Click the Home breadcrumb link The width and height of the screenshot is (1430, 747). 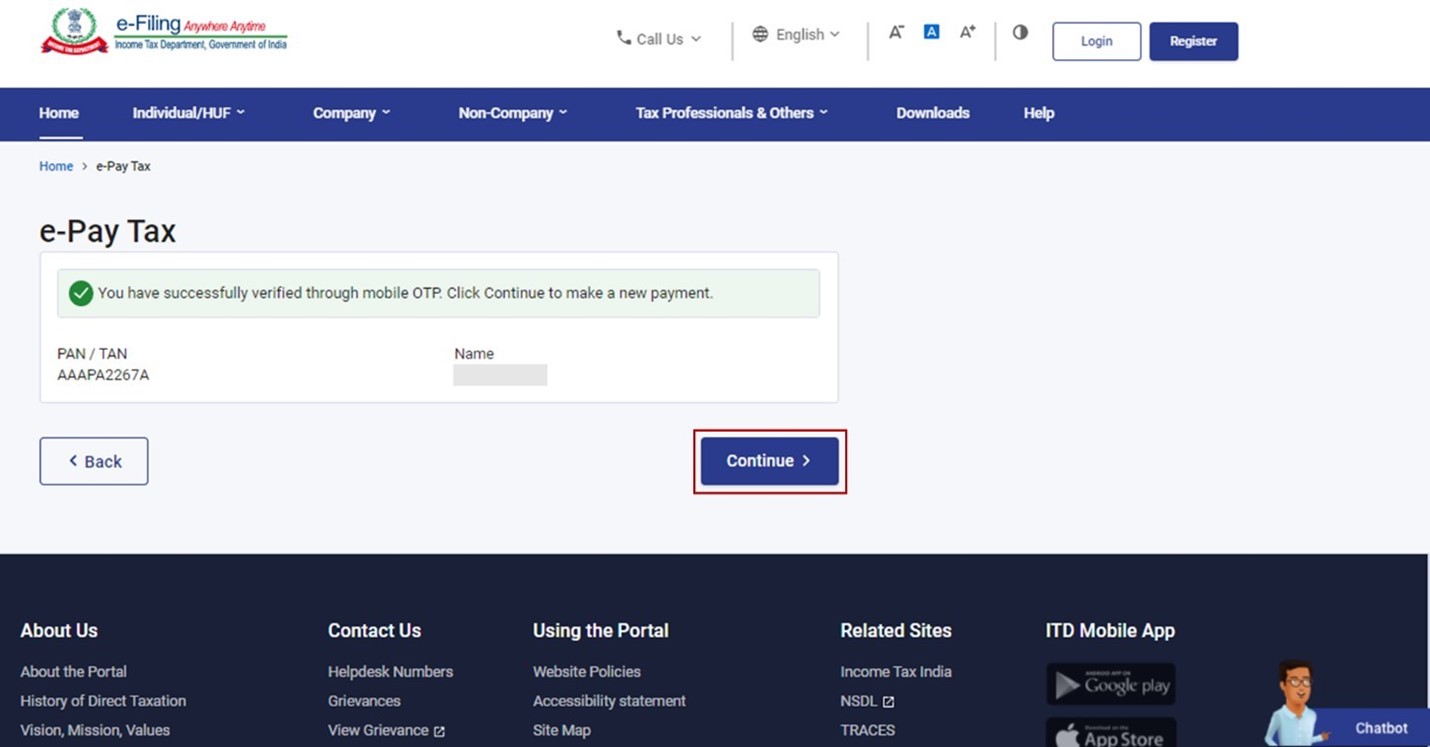point(56,166)
